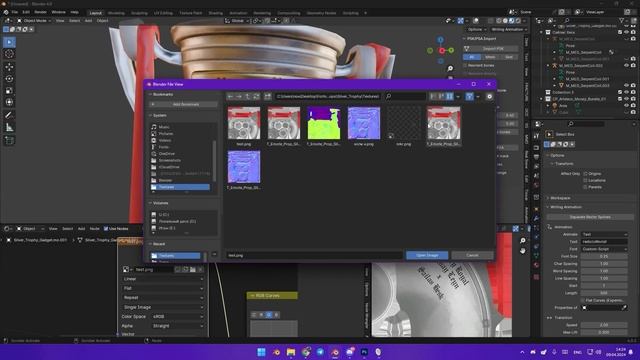This screenshot has width=640, height=360.
Task: Select the Annotate tool in left toolbar
Action: coord(9,115)
